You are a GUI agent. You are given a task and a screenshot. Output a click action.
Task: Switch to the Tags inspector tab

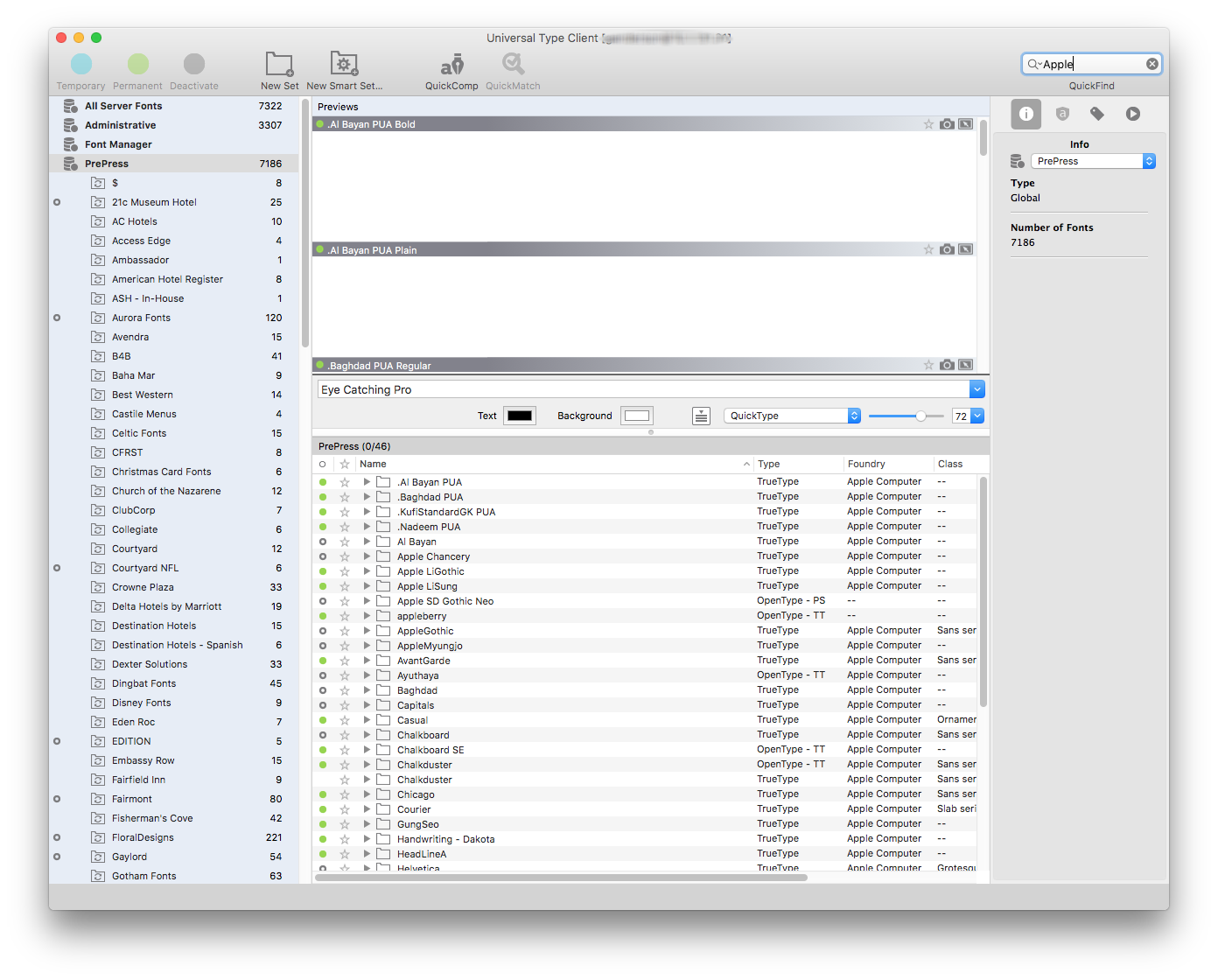[x=1097, y=114]
